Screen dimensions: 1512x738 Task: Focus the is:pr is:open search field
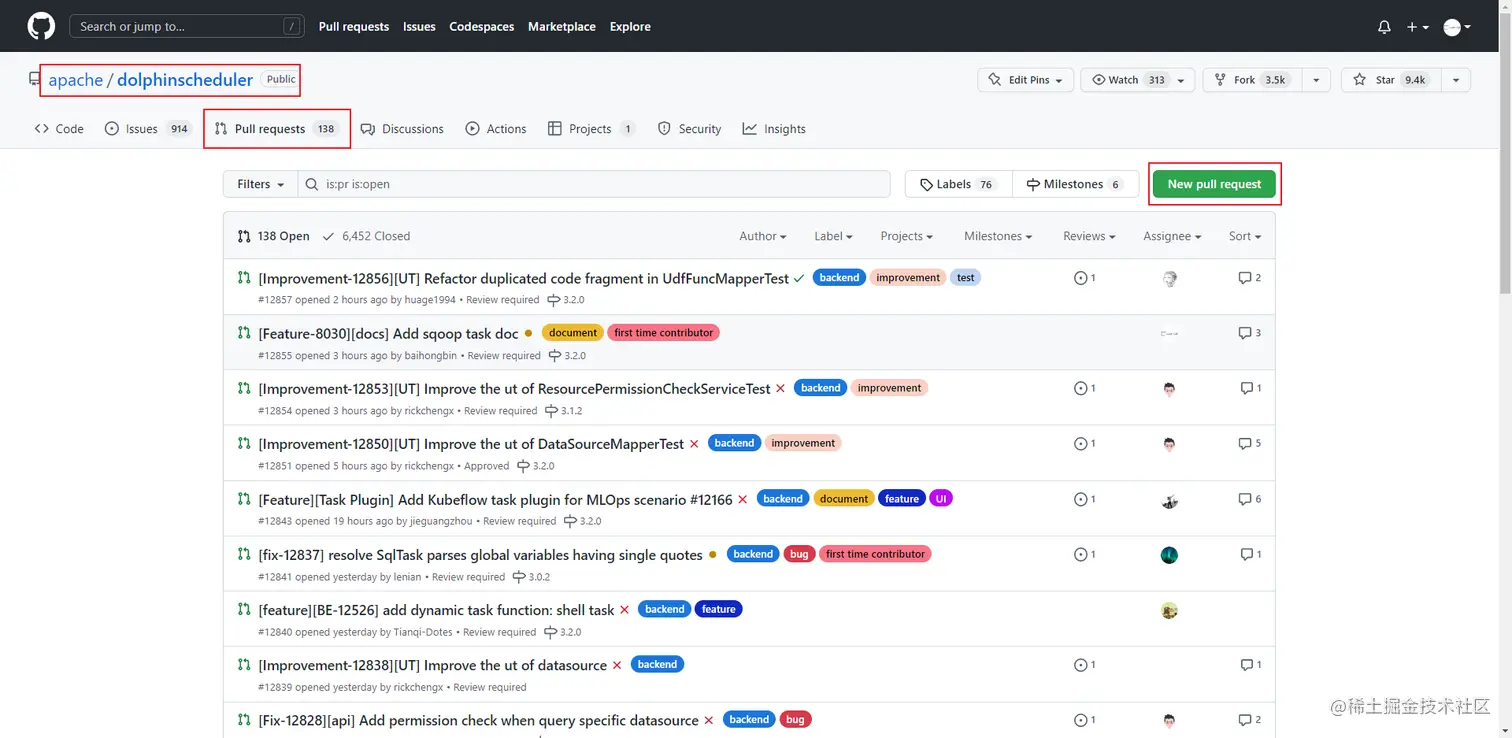click(600, 184)
